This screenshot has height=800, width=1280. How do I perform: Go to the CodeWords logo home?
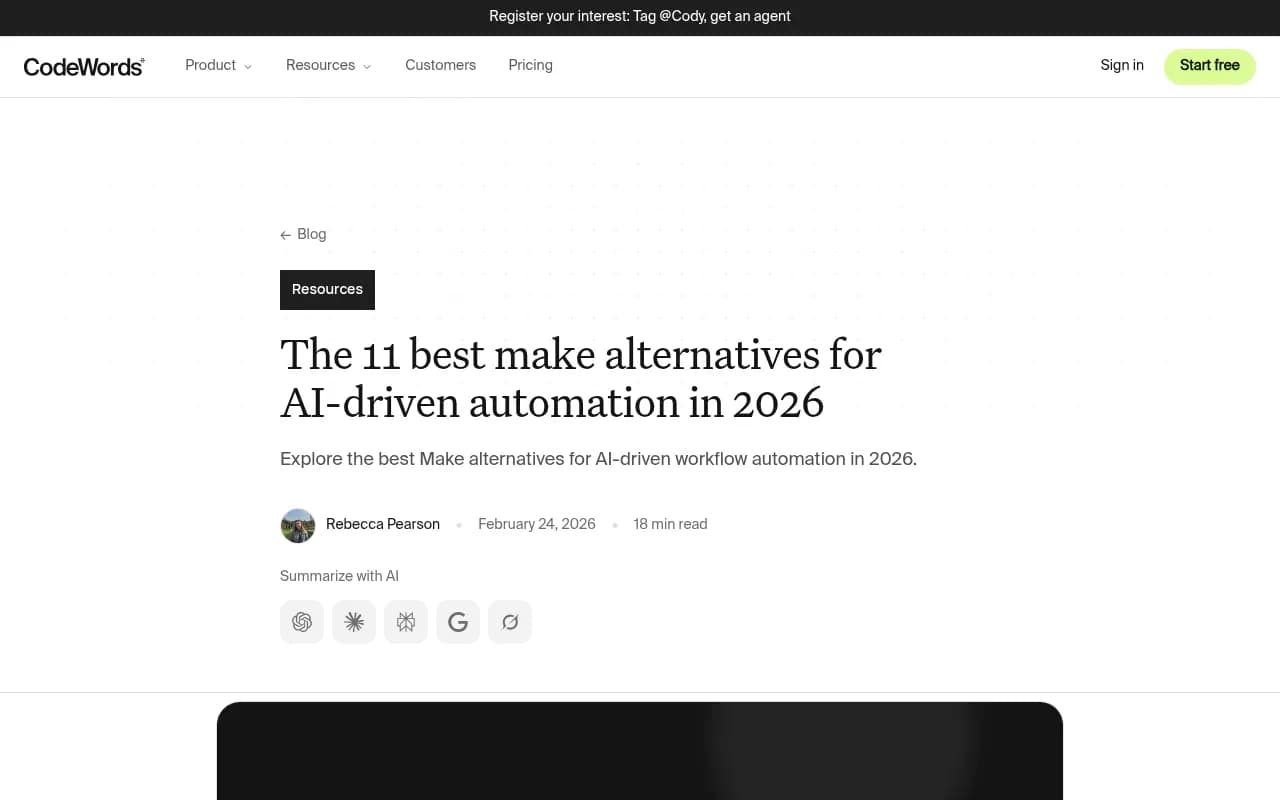(x=84, y=66)
